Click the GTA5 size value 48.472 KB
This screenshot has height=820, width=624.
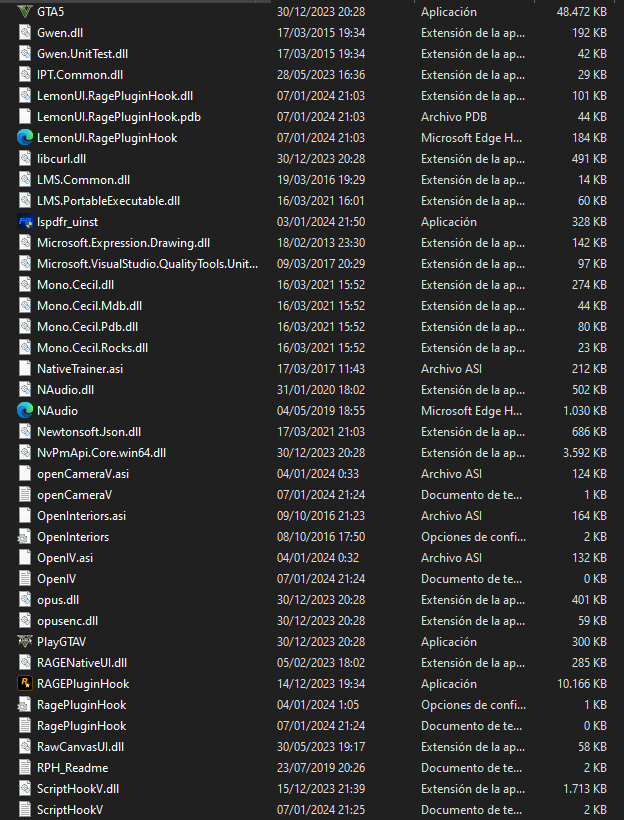click(582, 12)
